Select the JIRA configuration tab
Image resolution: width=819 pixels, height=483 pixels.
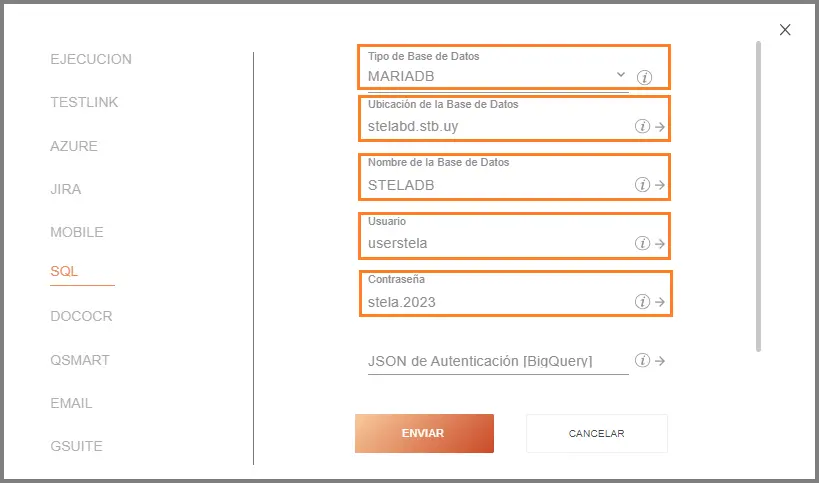tap(66, 188)
